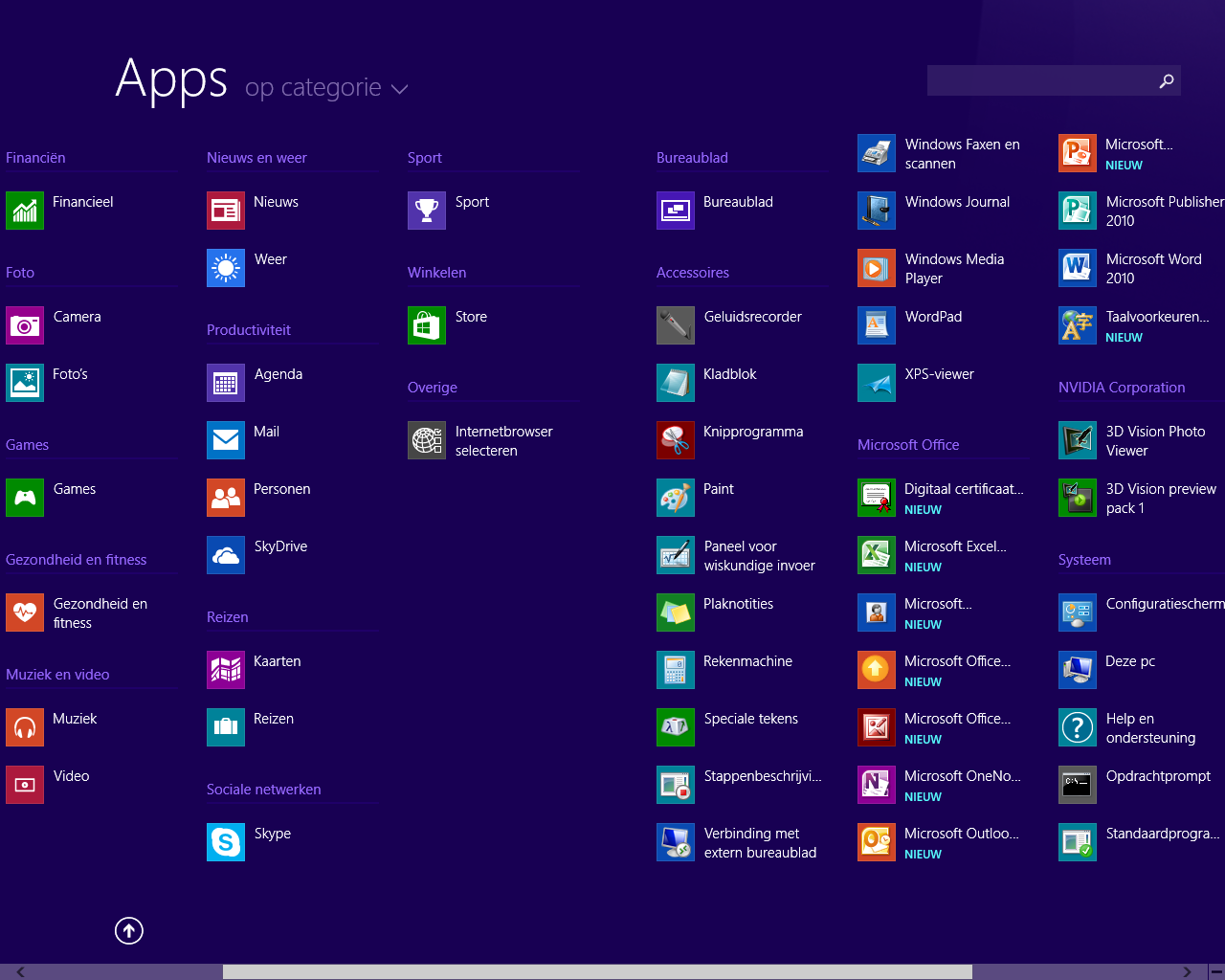The image size is (1225, 980).
Task: Open the Sport trophy icon
Action: point(427,211)
